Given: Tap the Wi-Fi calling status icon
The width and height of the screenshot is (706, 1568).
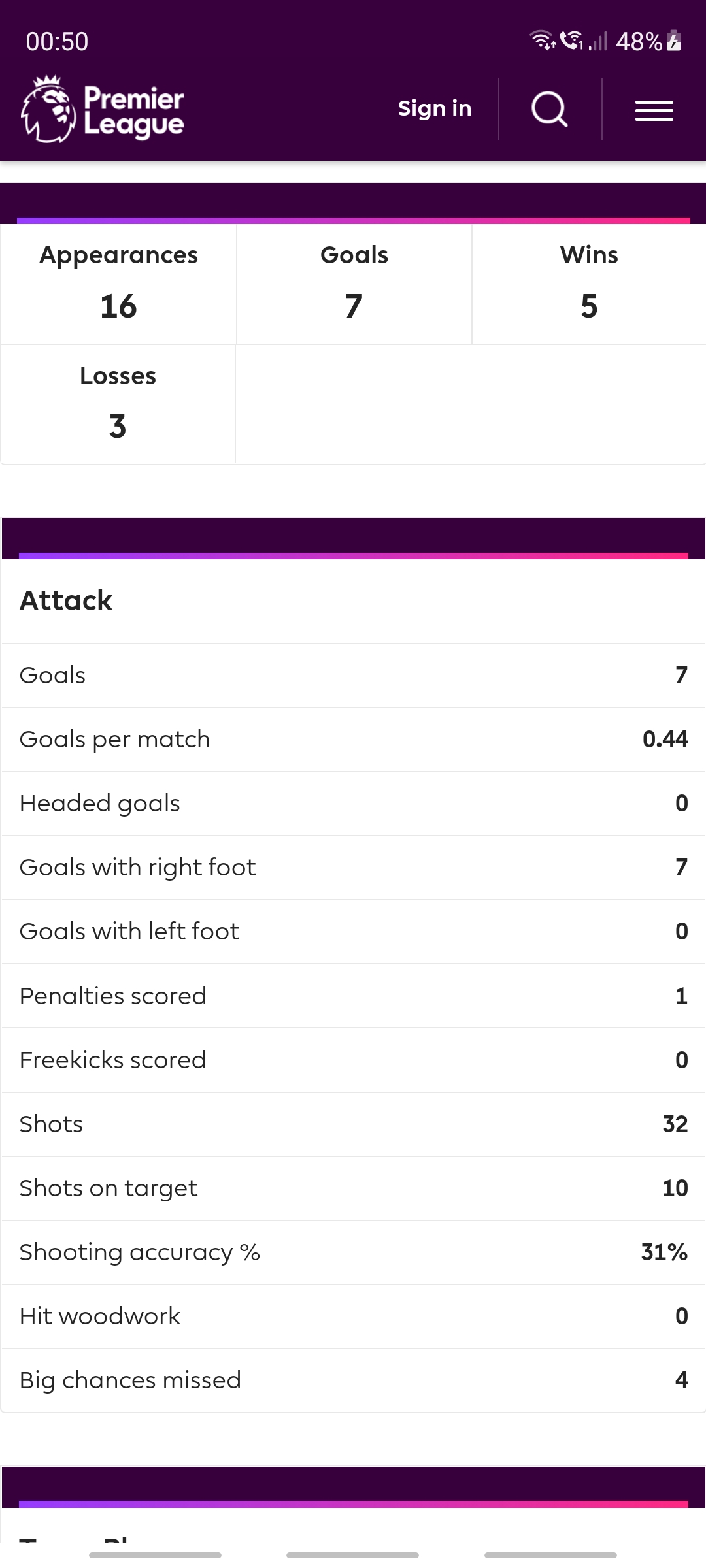Looking at the screenshot, I should tap(571, 41).
